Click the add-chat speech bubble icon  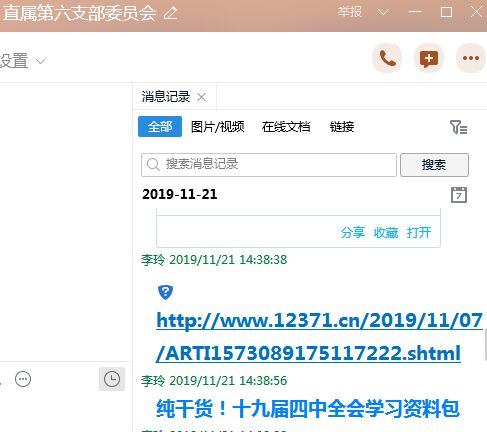point(429,58)
